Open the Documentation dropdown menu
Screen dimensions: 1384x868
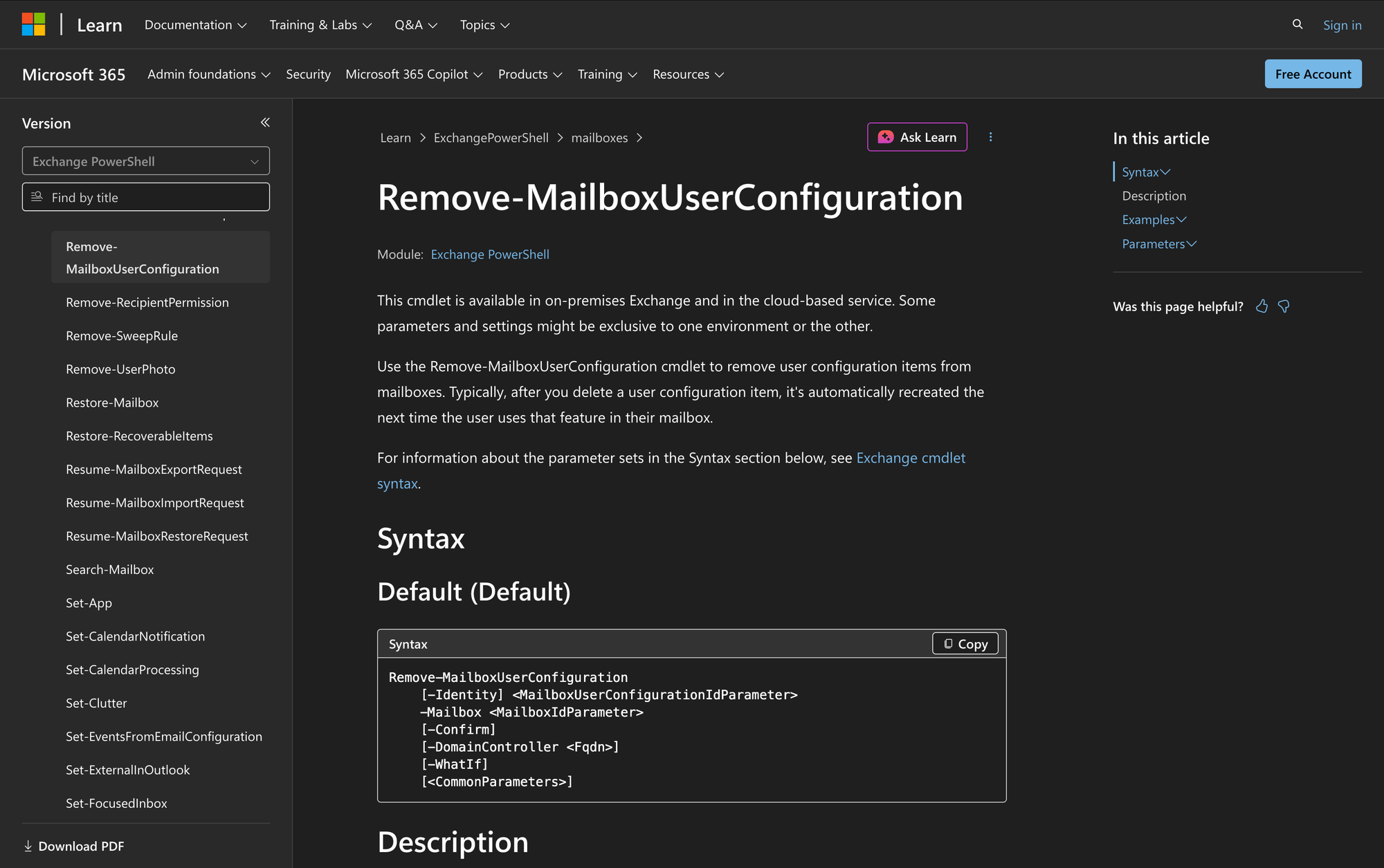[195, 25]
